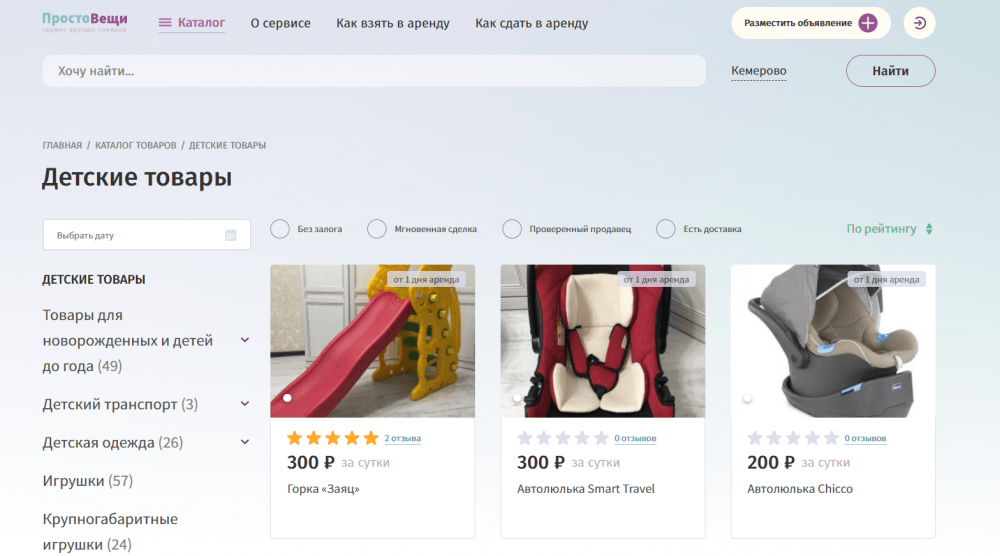Click the Разместить объявление button

point(811,23)
